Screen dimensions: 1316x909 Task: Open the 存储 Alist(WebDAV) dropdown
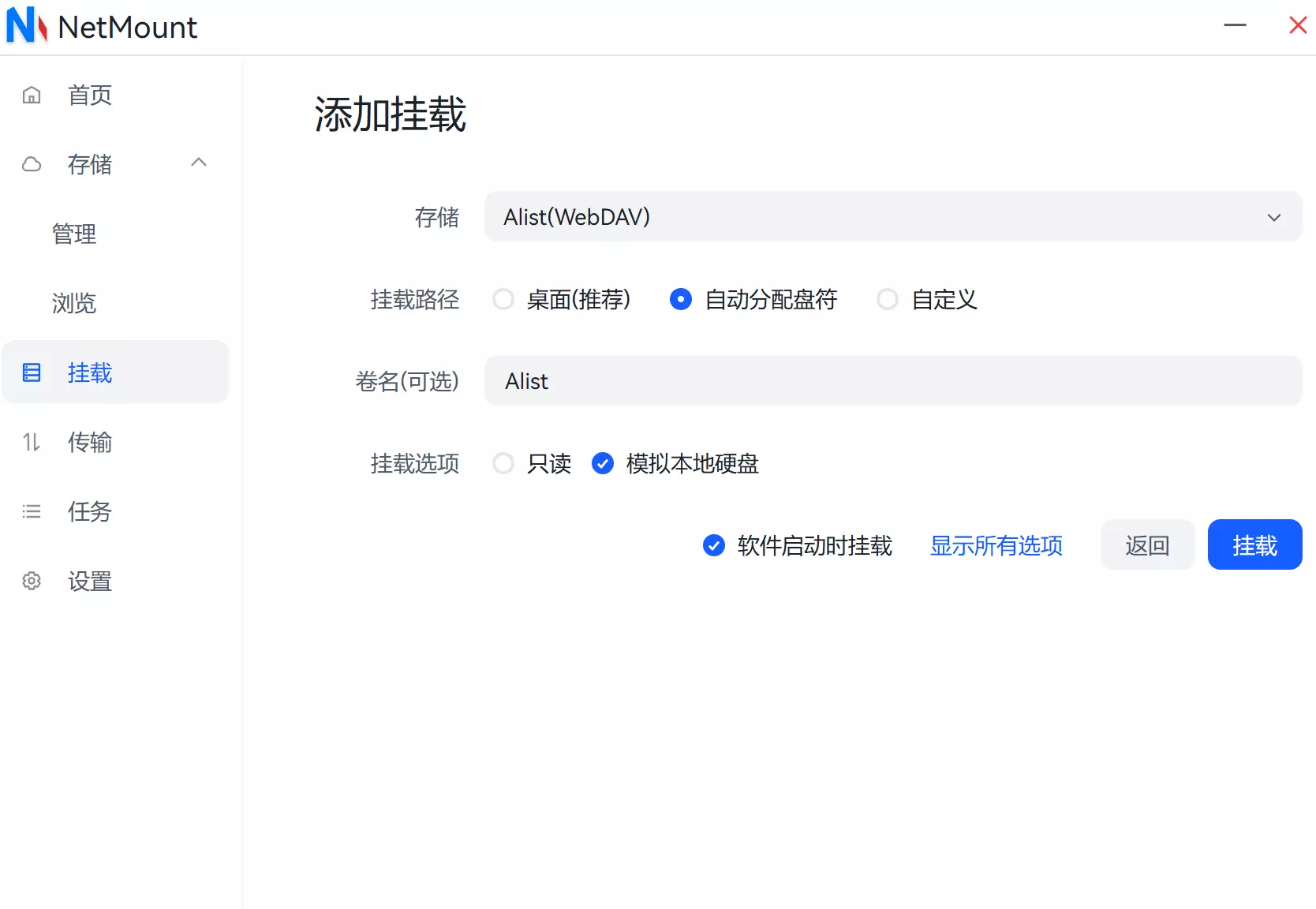click(892, 217)
